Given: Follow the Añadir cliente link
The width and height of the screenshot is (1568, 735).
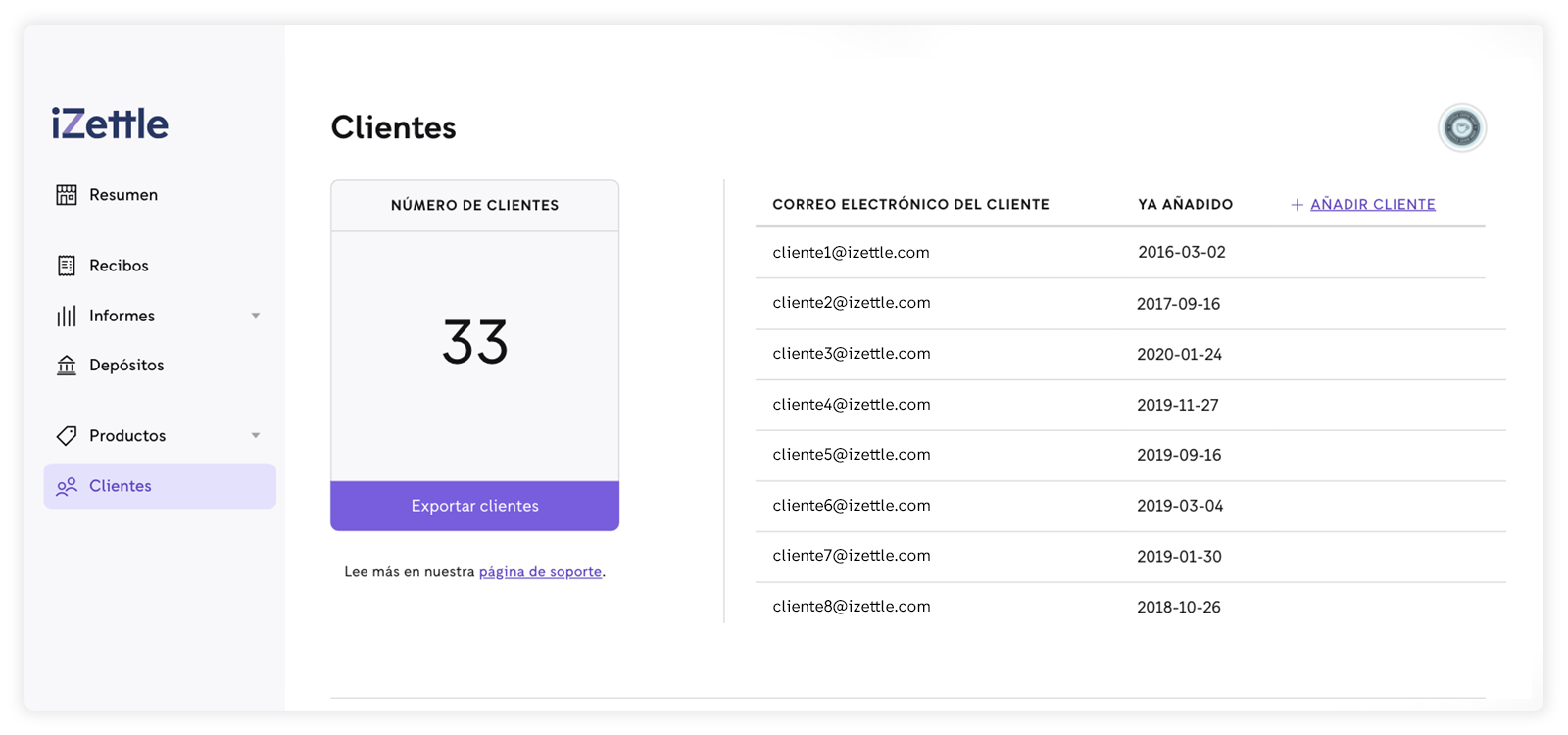Looking at the screenshot, I should pos(1372,204).
